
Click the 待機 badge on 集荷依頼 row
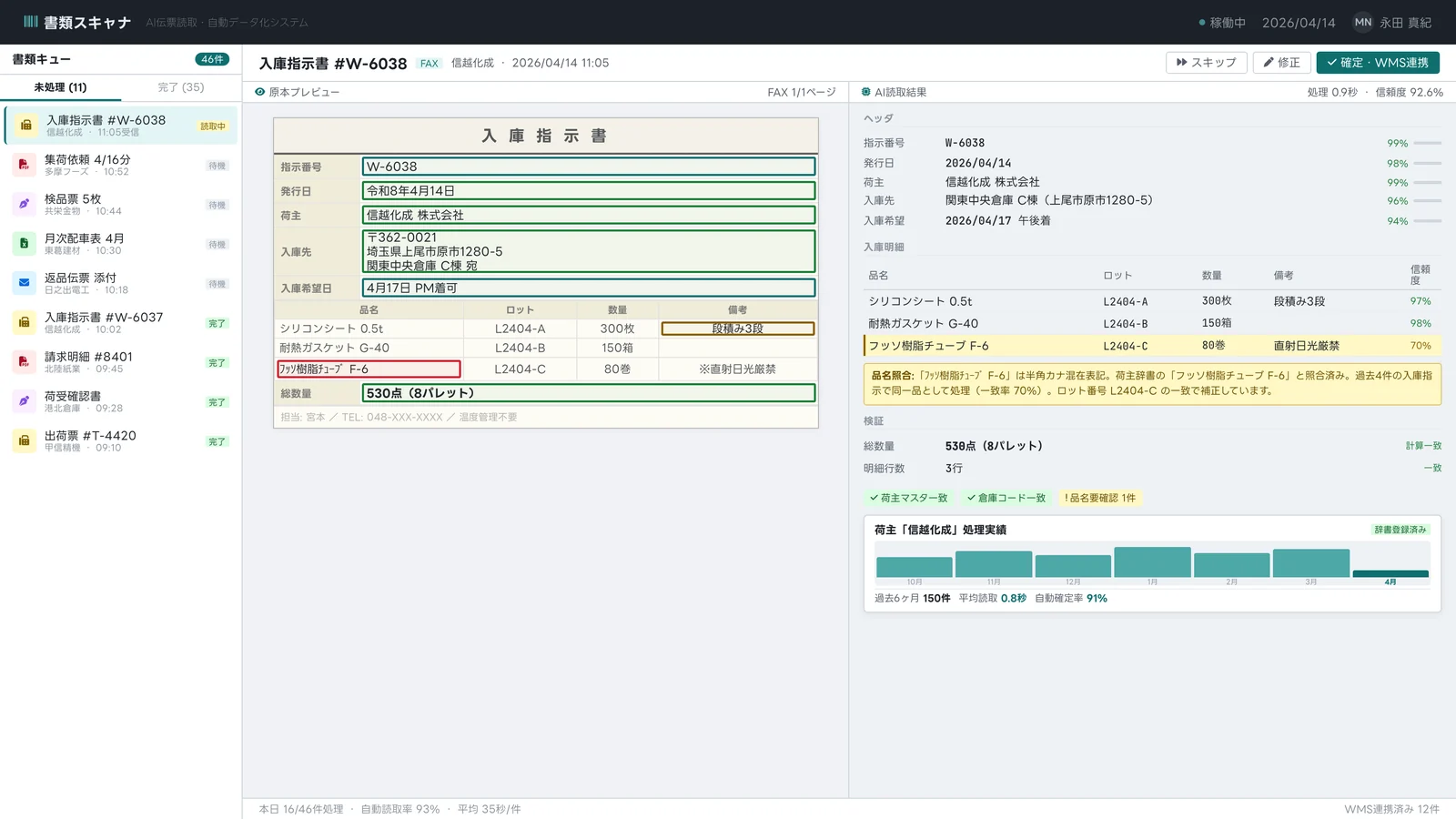click(x=217, y=166)
